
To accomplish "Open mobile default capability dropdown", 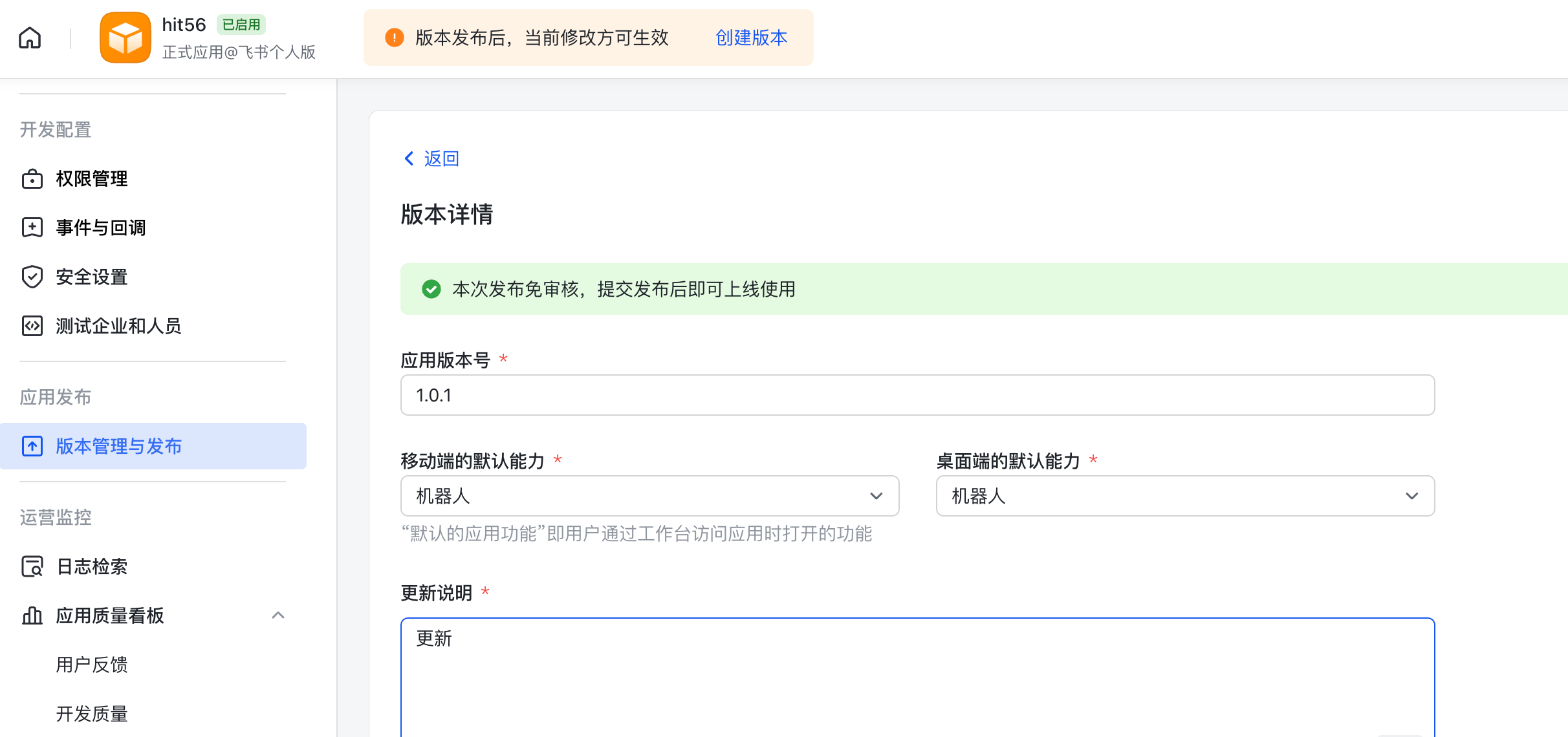I will [649, 496].
